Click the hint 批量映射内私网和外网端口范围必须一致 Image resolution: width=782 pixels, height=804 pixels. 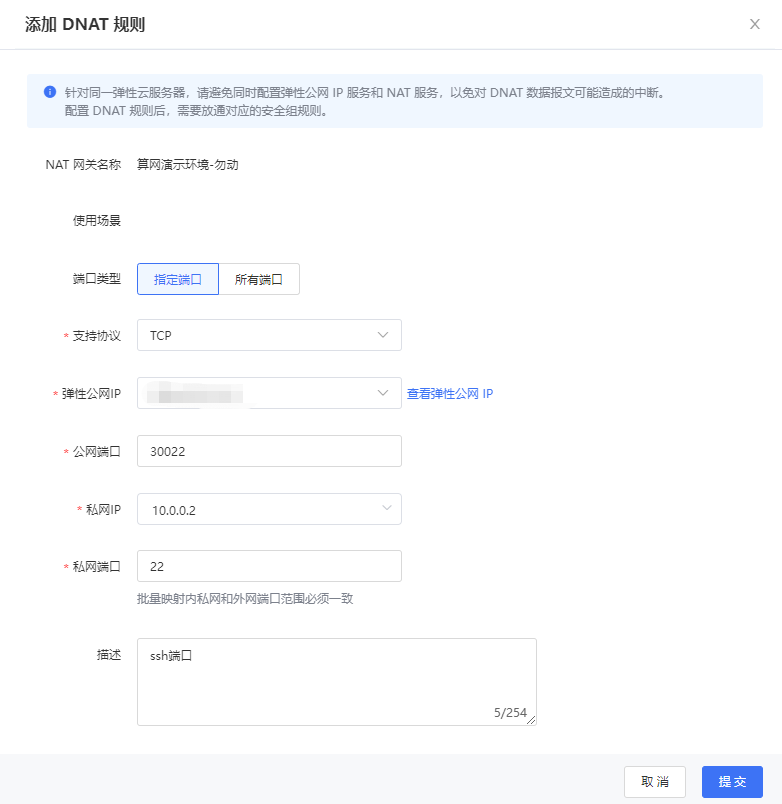coord(245,598)
